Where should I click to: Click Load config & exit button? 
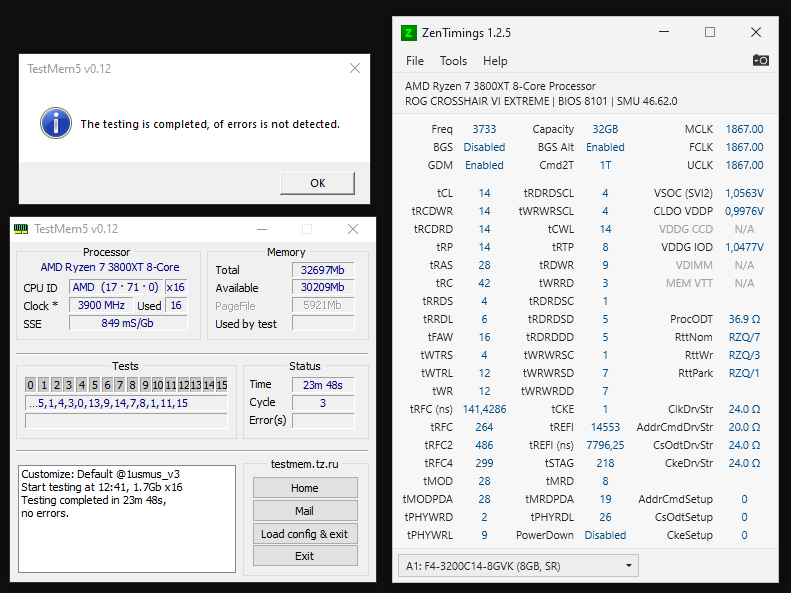click(x=305, y=534)
